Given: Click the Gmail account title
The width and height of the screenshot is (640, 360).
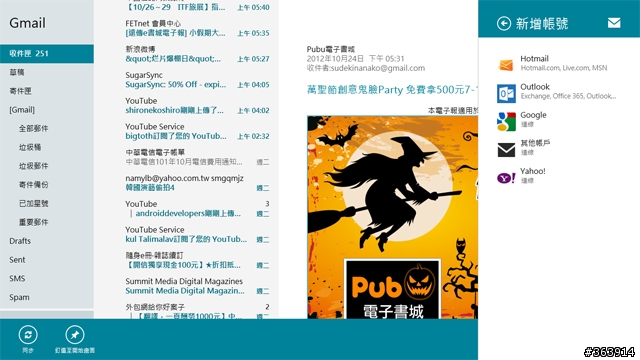Looking at the screenshot, I should pos(27,23).
